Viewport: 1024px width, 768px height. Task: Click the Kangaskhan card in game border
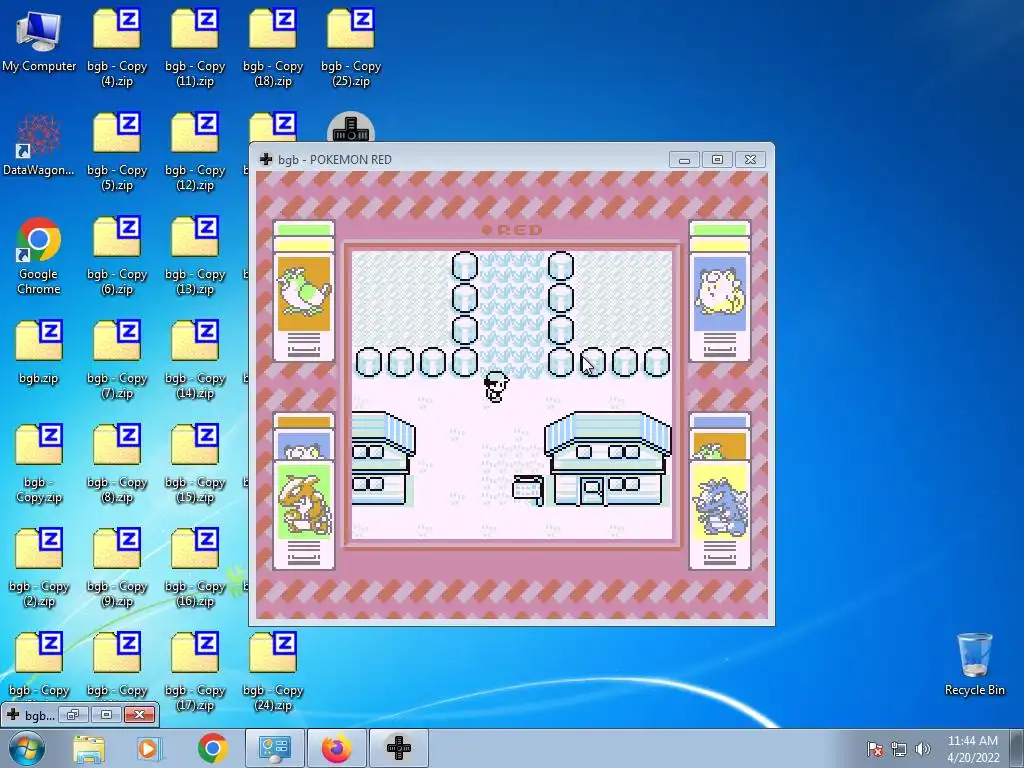(304, 503)
